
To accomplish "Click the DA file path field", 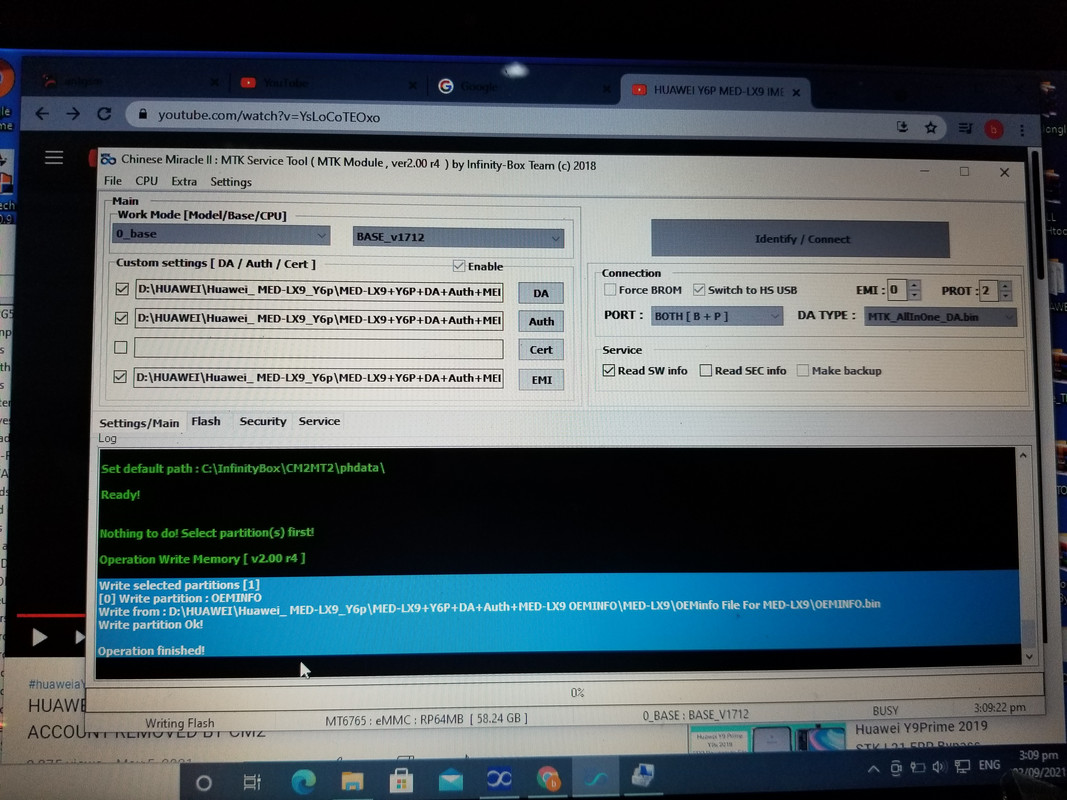I will pos(319,291).
